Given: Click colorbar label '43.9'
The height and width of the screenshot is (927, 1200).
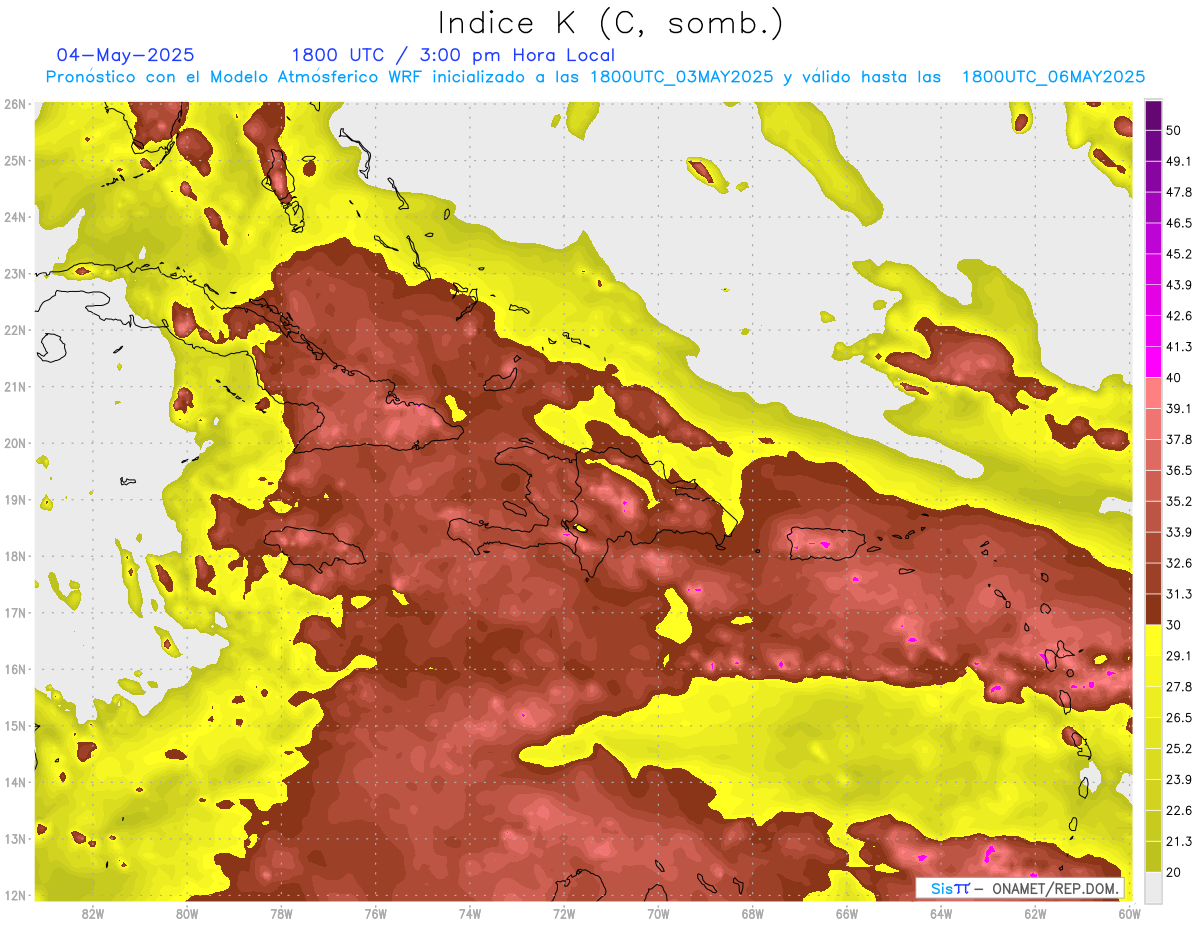Looking at the screenshot, I should click(1179, 285).
